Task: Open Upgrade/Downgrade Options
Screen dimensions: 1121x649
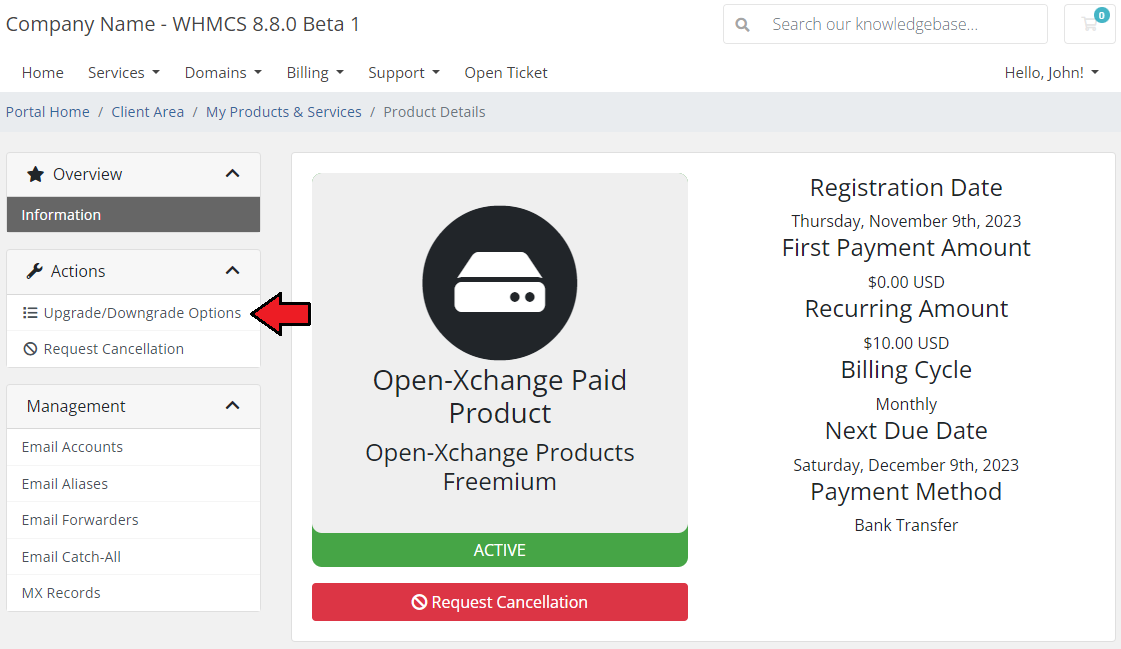Action: [134, 312]
